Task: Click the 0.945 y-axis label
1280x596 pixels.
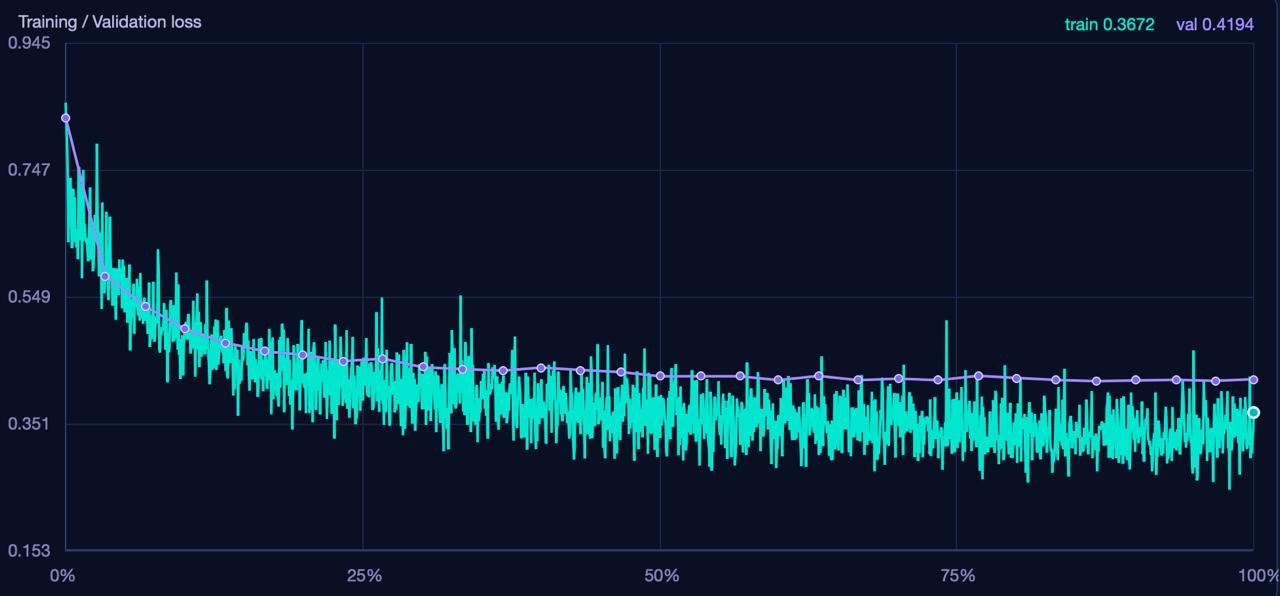Action: pyautogui.click(x=28, y=43)
